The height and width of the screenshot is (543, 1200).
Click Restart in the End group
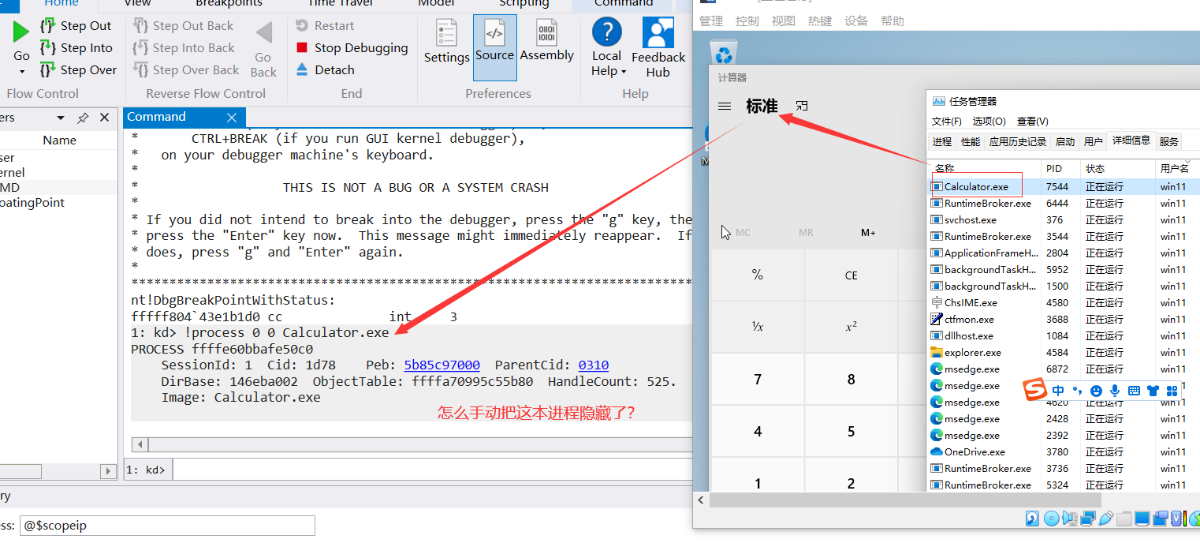[325, 26]
